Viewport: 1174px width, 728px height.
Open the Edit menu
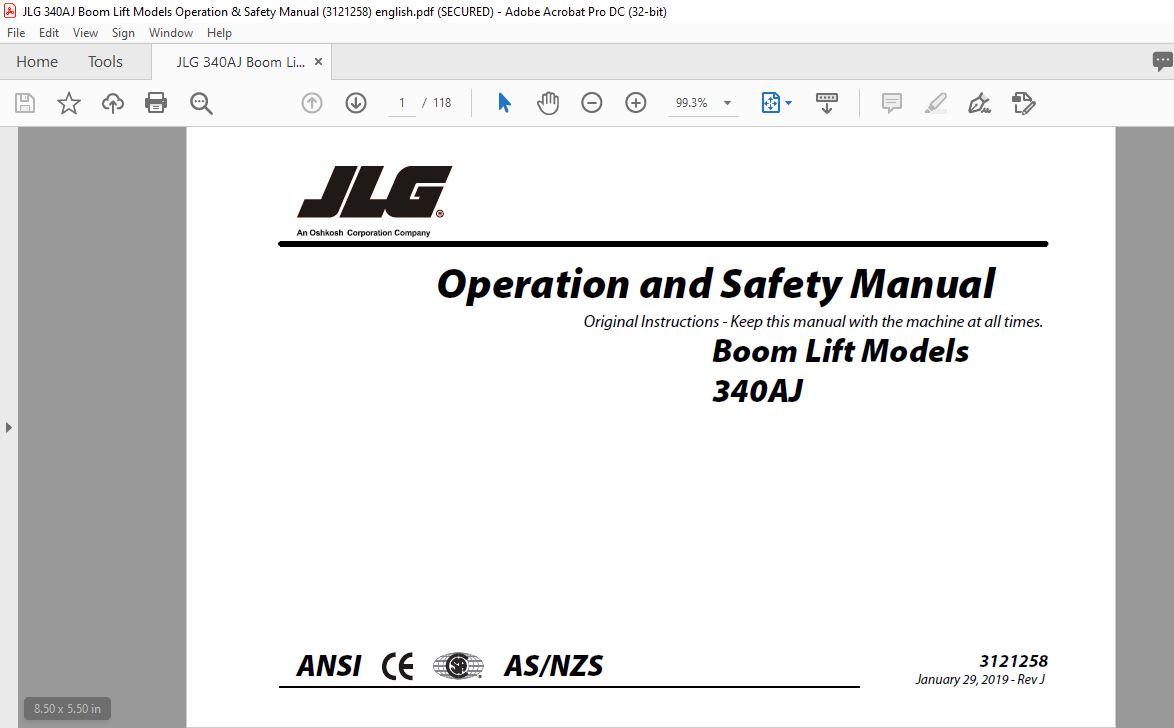pyautogui.click(x=49, y=33)
